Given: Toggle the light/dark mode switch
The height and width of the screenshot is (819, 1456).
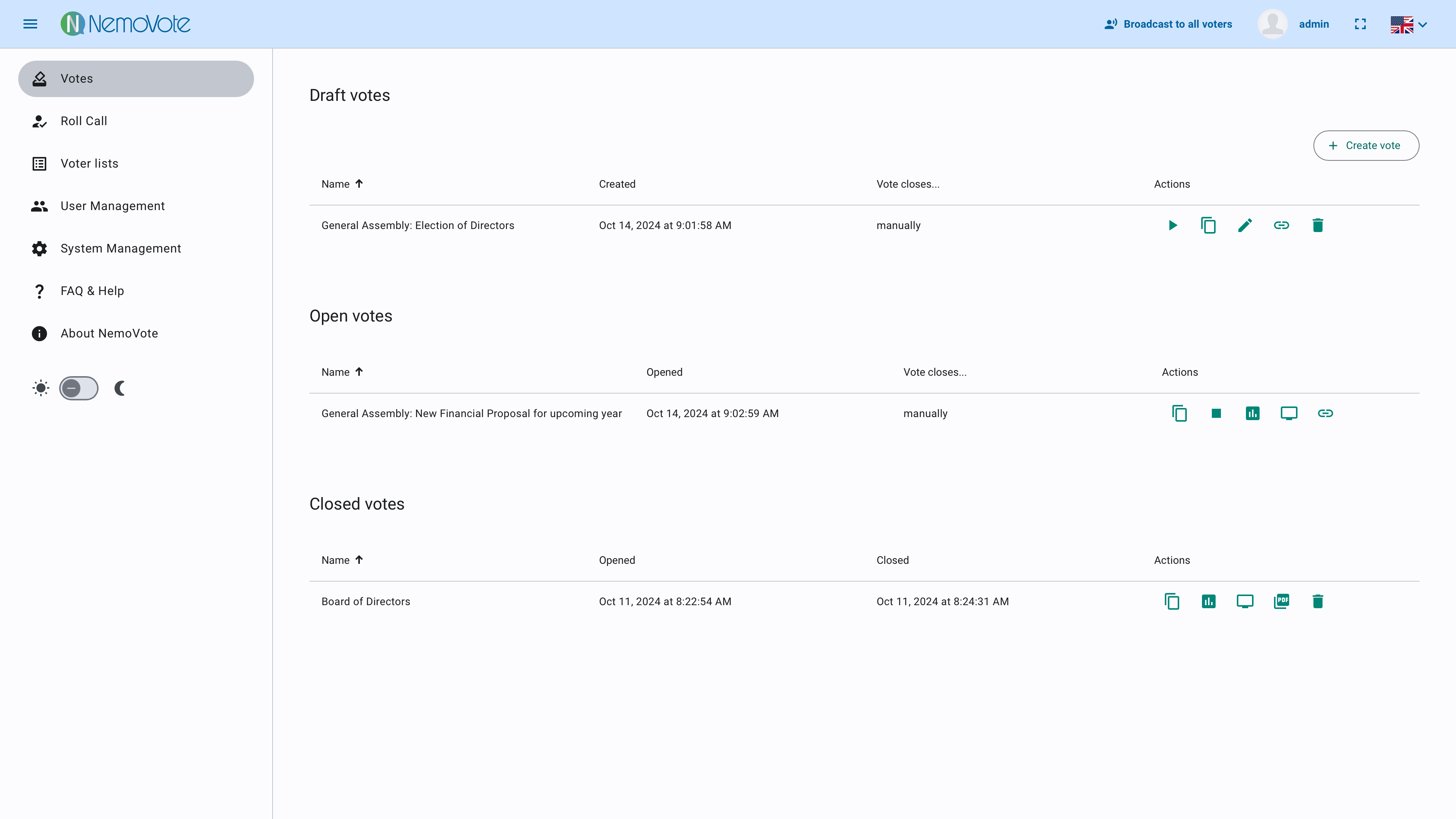Looking at the screenshot, I should point(78,388).
